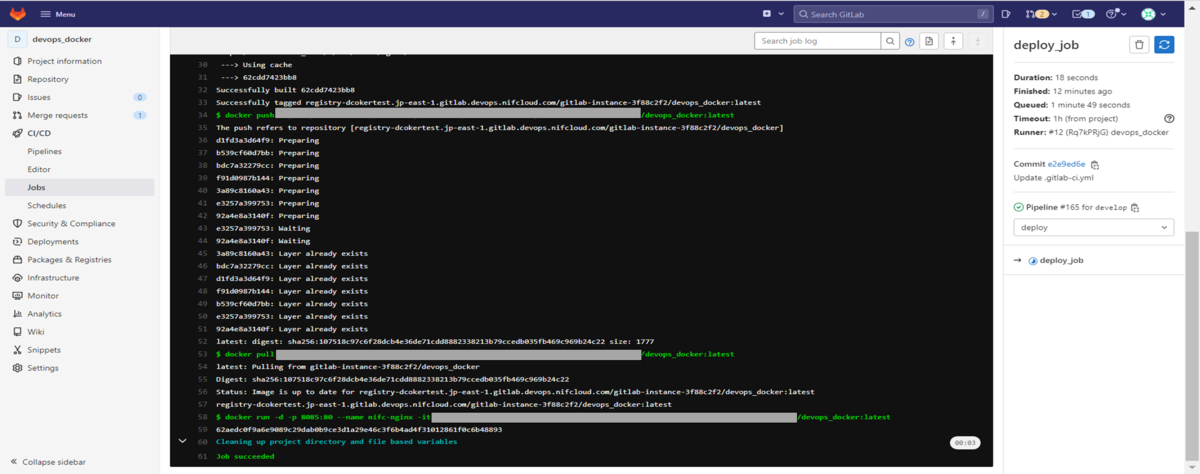Image resolution: width=1200 pixels, height=474 pixels.
Task: Open the help menu dropdown
Action: pyautogui.click(x=1116, y=14)
